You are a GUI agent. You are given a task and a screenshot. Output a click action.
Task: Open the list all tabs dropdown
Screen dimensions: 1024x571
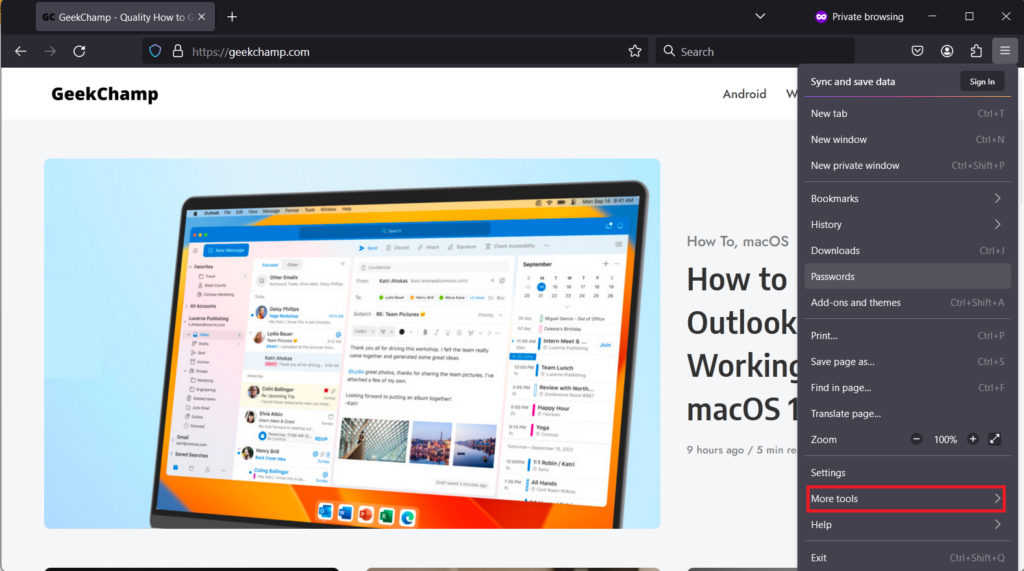point(760,16)
